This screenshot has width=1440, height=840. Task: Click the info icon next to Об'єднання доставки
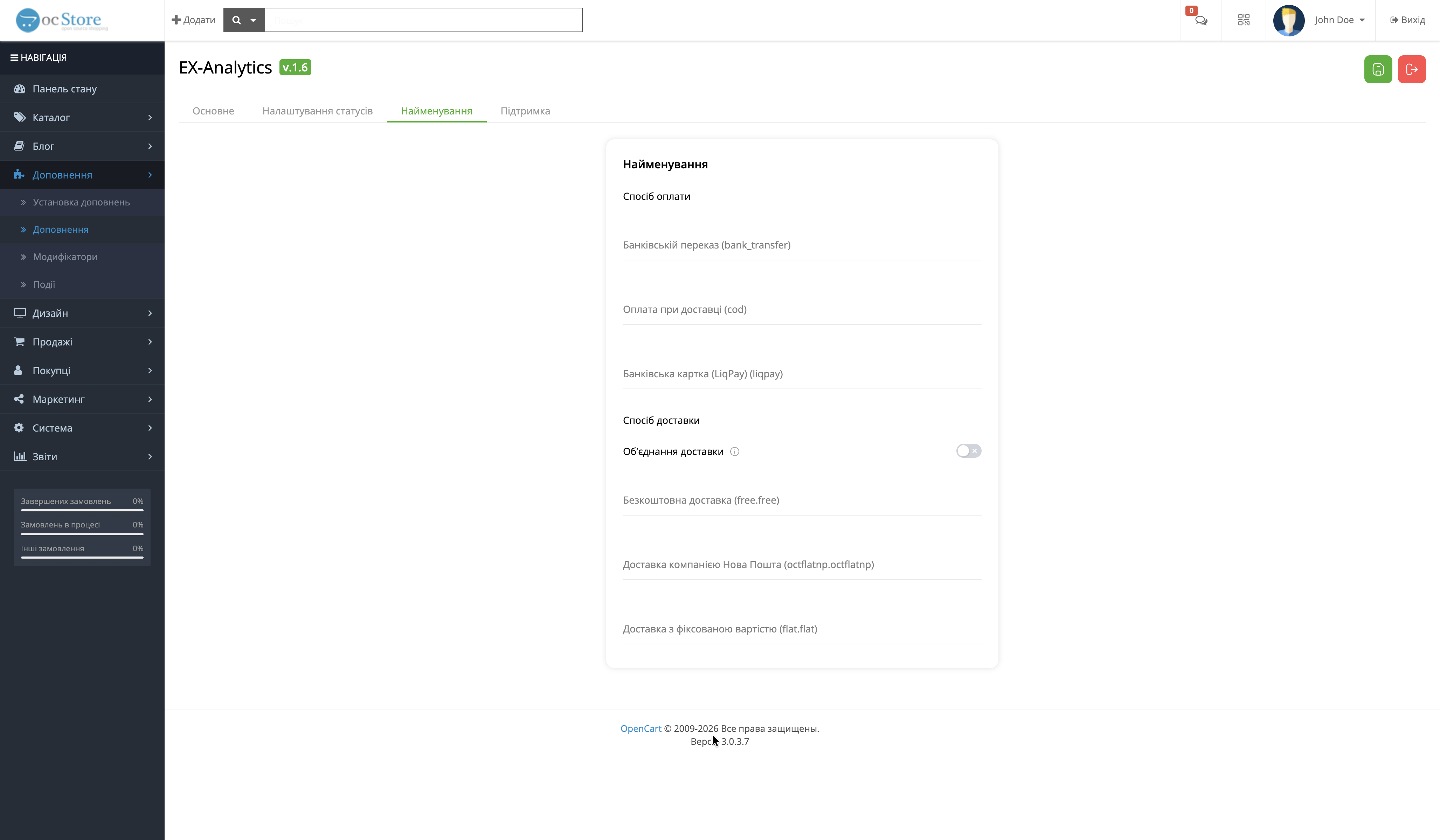(x=735, y=452)
